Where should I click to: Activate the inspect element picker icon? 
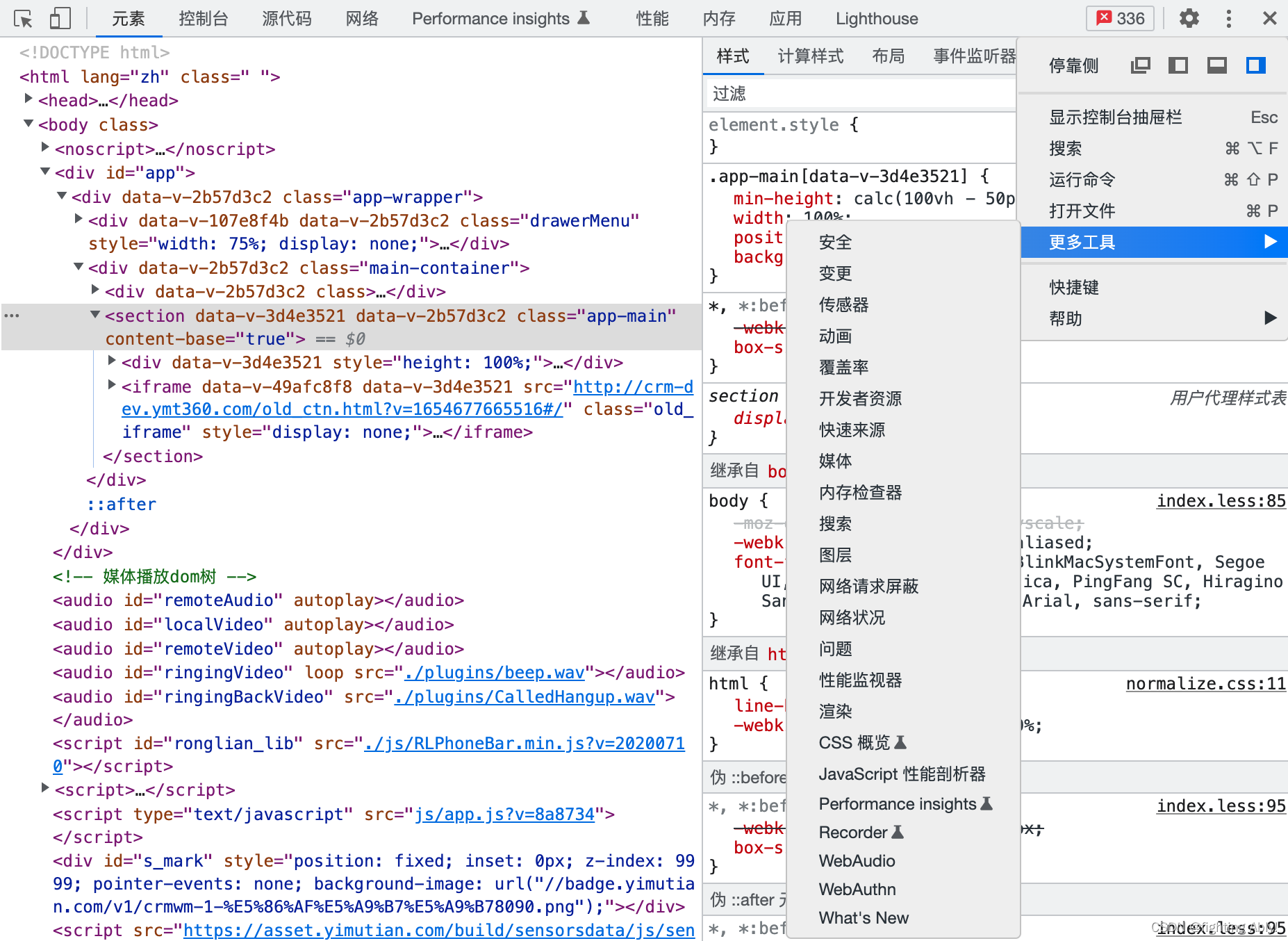tap(23, 19)
